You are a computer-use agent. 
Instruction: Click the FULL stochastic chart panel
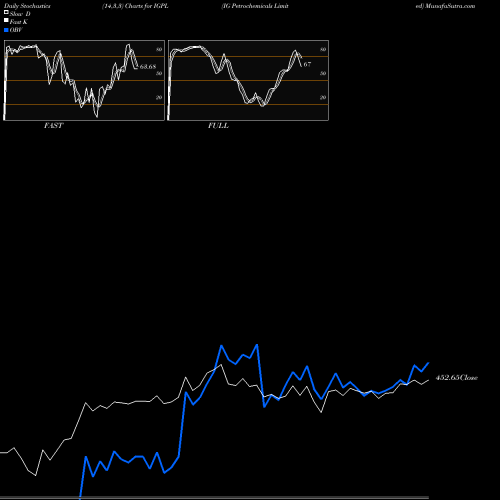click(x=248, y=80)
